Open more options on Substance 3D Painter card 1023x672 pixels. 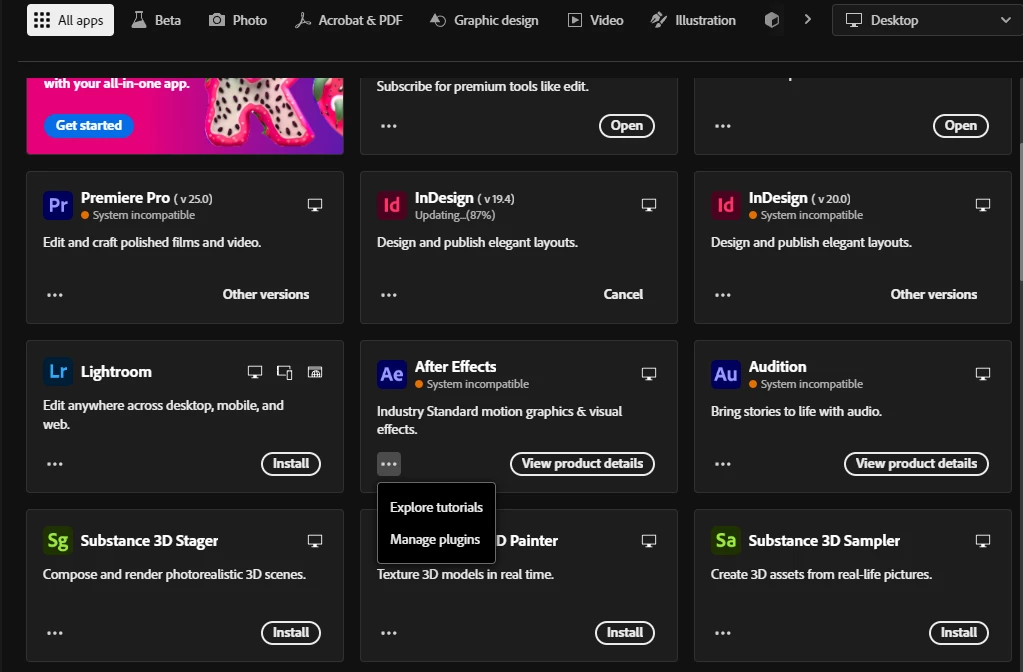pos(389,633)
